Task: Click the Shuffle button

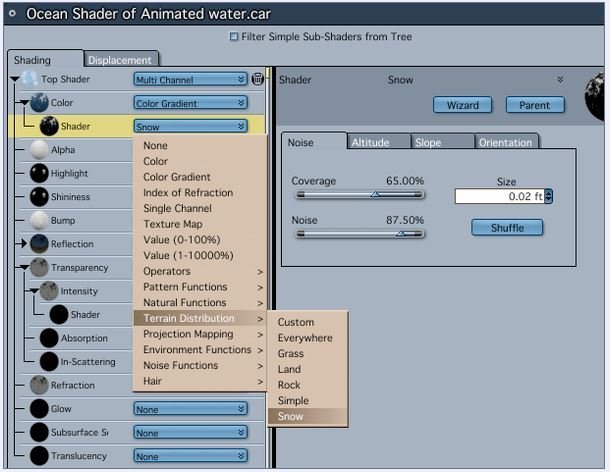Action: coord(507,228)
